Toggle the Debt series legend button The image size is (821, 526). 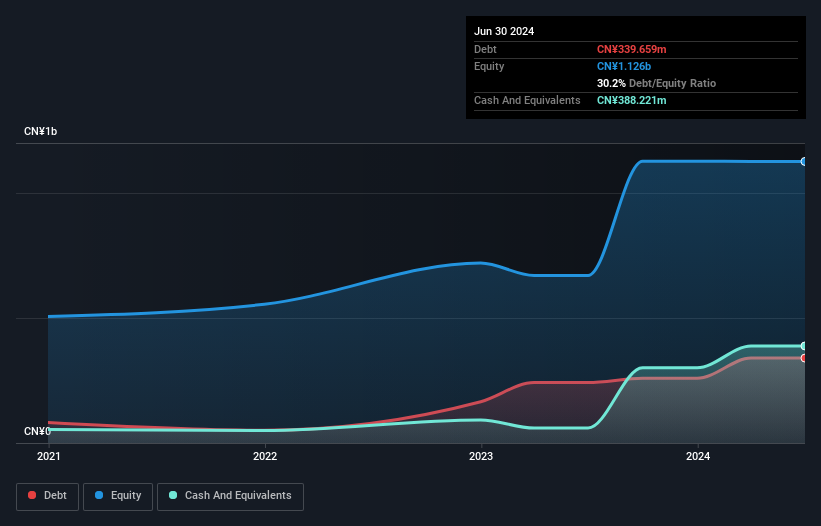pos(47,496)
